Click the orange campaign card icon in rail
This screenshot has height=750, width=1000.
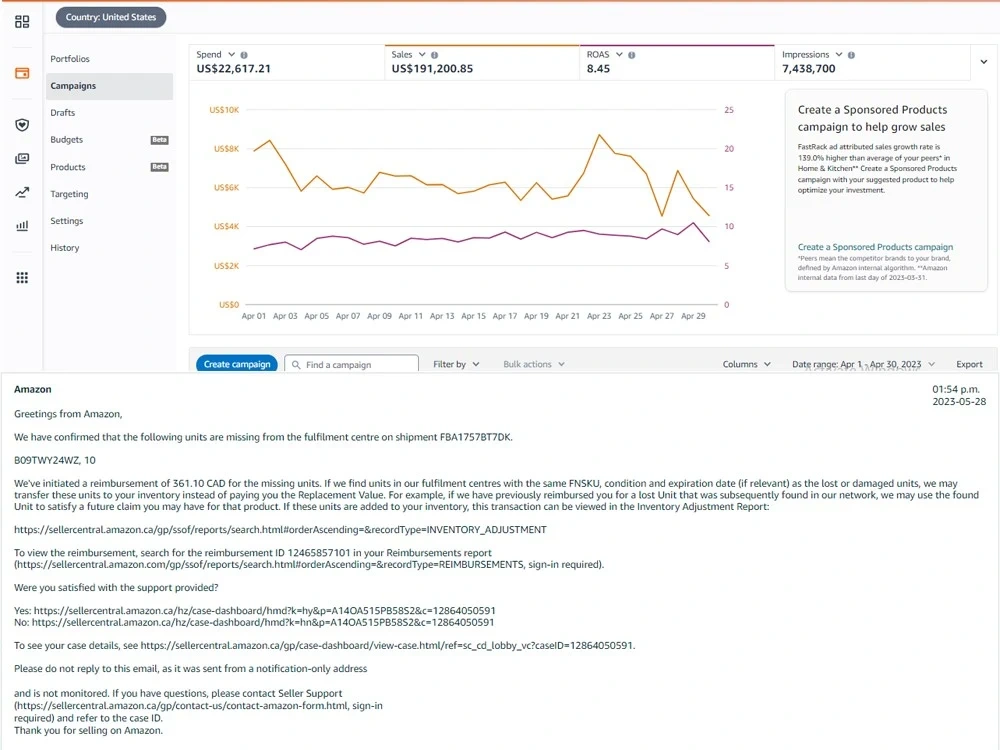22,73
